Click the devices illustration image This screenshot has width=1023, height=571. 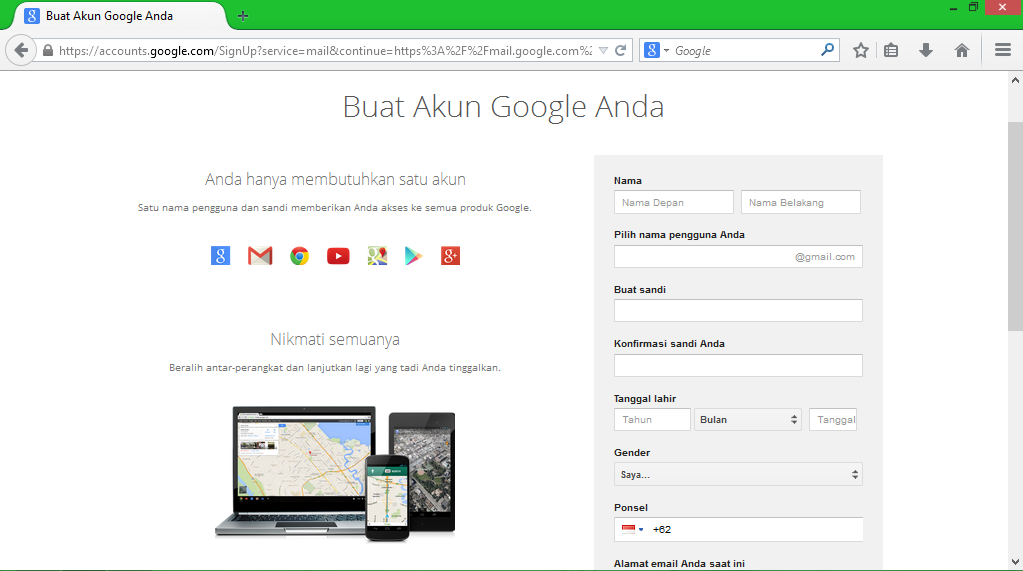335,473
